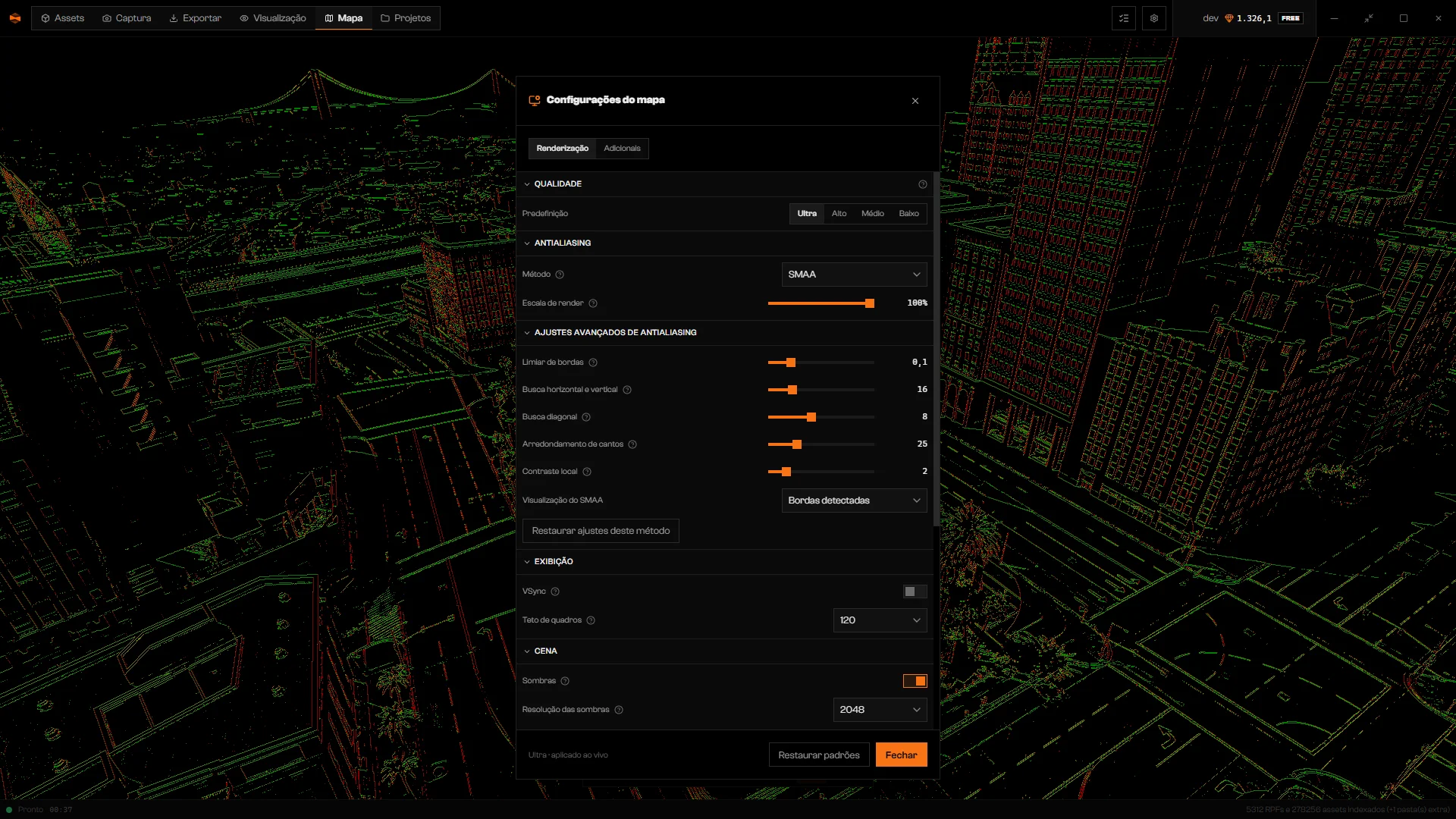Viewport: 1456px width, 819px height.
Task: Open the Método SMAA dropdown
Action: 854,275
